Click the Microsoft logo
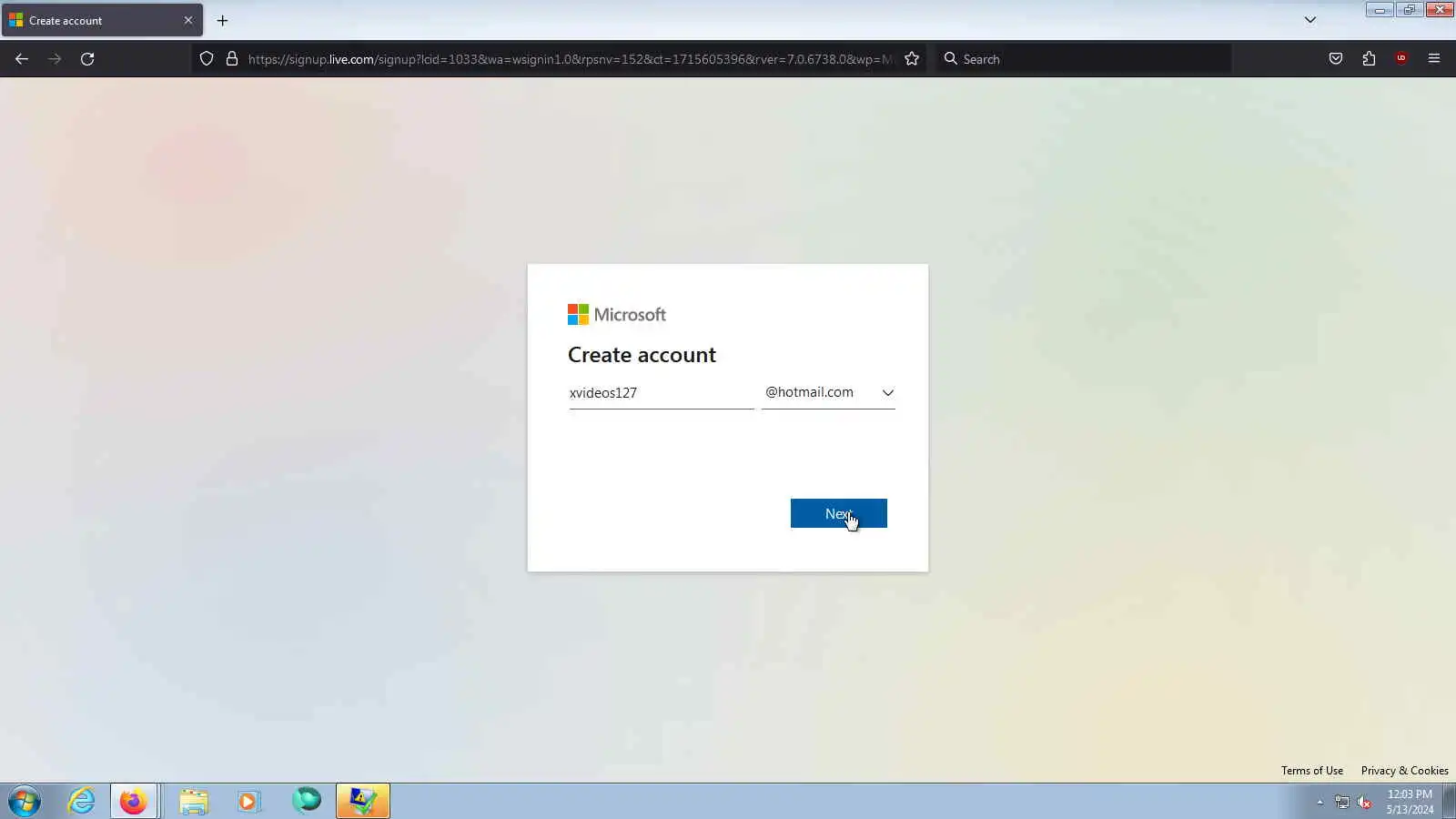Image resolution: width=1456 pixels, height=819 pixels. tap(617, 315)
